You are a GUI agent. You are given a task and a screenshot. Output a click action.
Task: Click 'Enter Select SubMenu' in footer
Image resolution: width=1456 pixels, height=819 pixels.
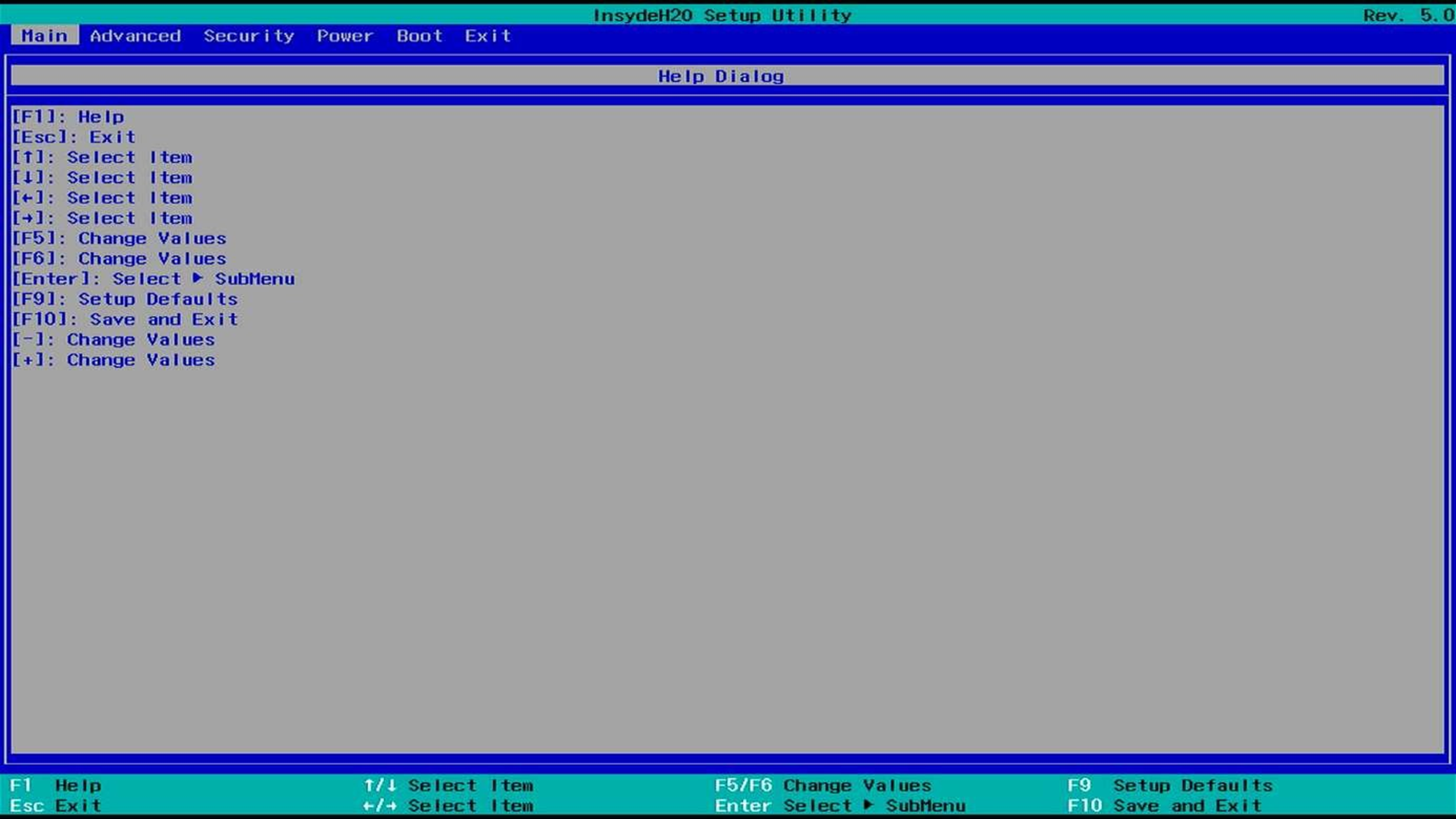pyautogui.click(x=840, y=806)
